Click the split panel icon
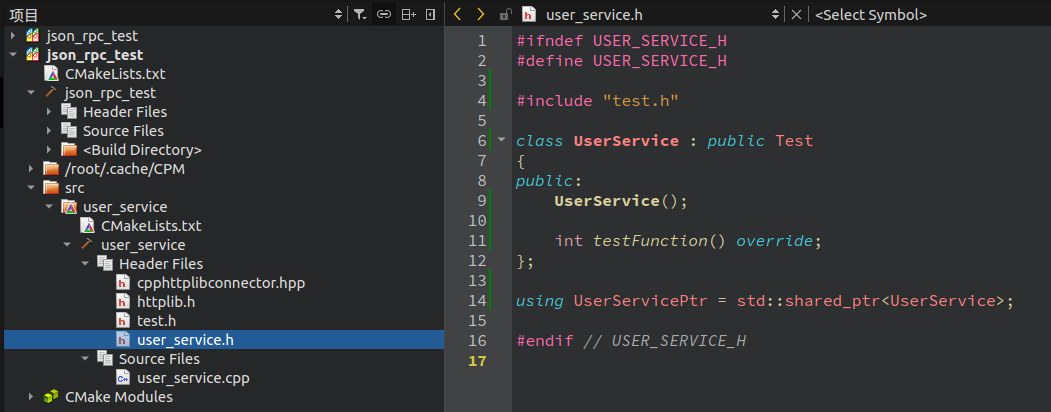 click(408, 14)
